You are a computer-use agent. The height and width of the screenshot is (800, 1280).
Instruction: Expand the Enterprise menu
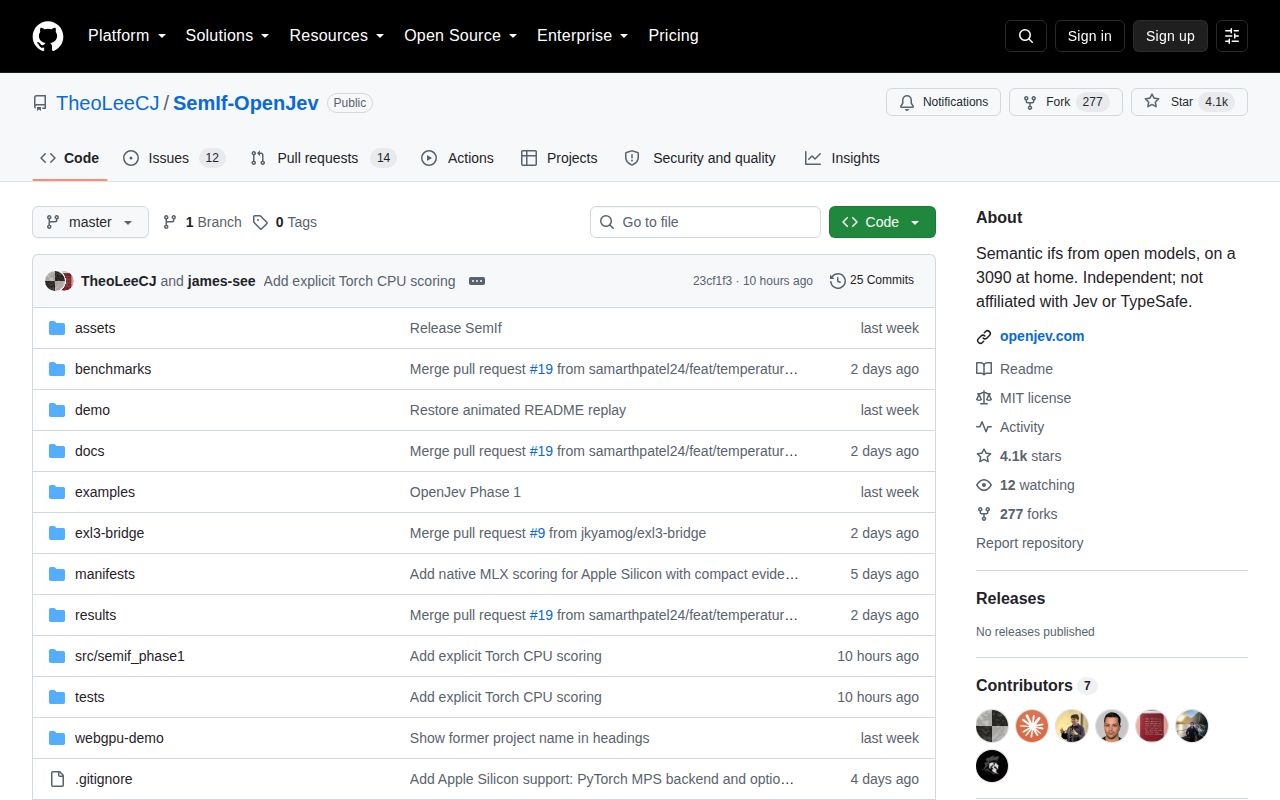click(583, 36)
